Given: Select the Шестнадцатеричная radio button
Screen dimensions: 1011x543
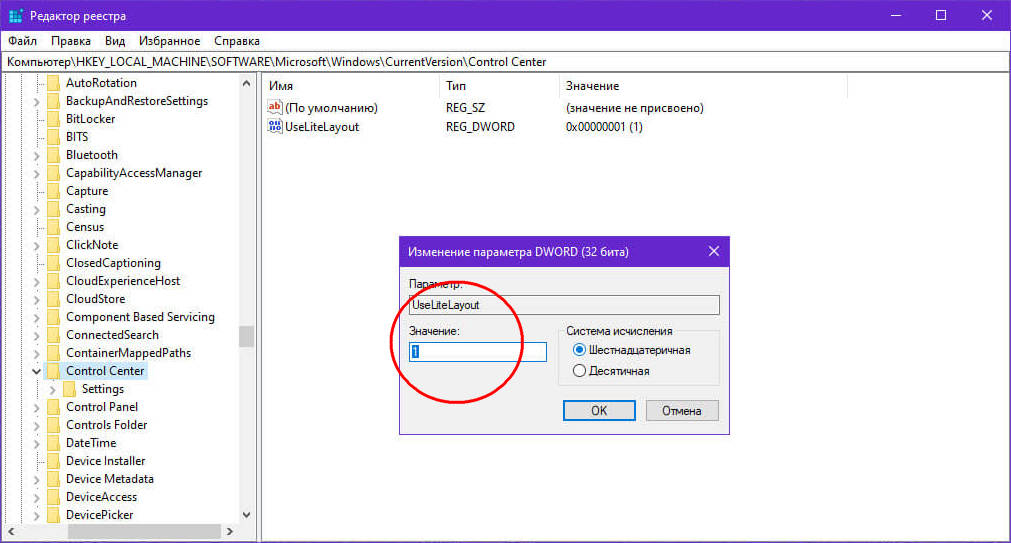Looking at the screenshot, I should [579, 350].
